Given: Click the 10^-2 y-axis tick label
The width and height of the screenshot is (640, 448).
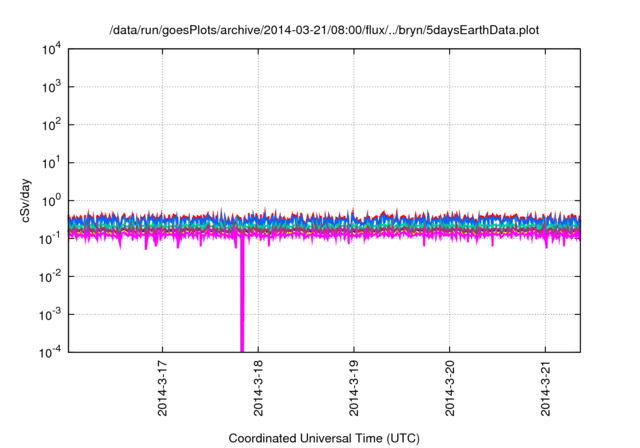Looking at the screenshot, I should coord(50,277).
